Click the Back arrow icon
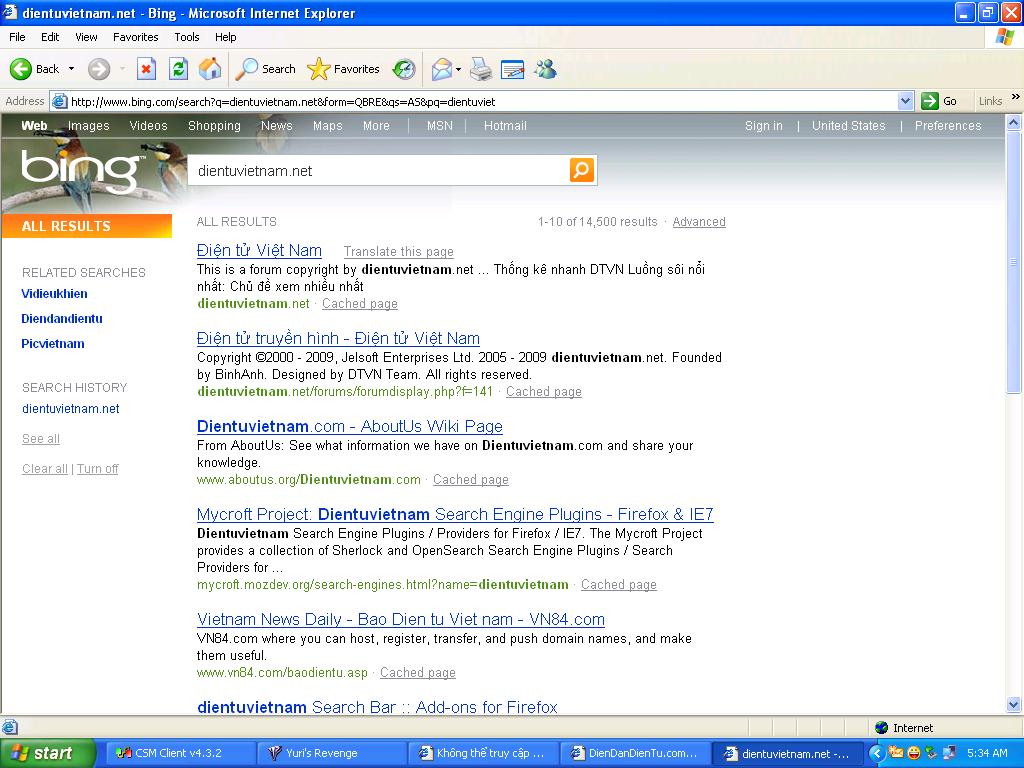This screenshot has width=1024, height=768. (20, 69)
